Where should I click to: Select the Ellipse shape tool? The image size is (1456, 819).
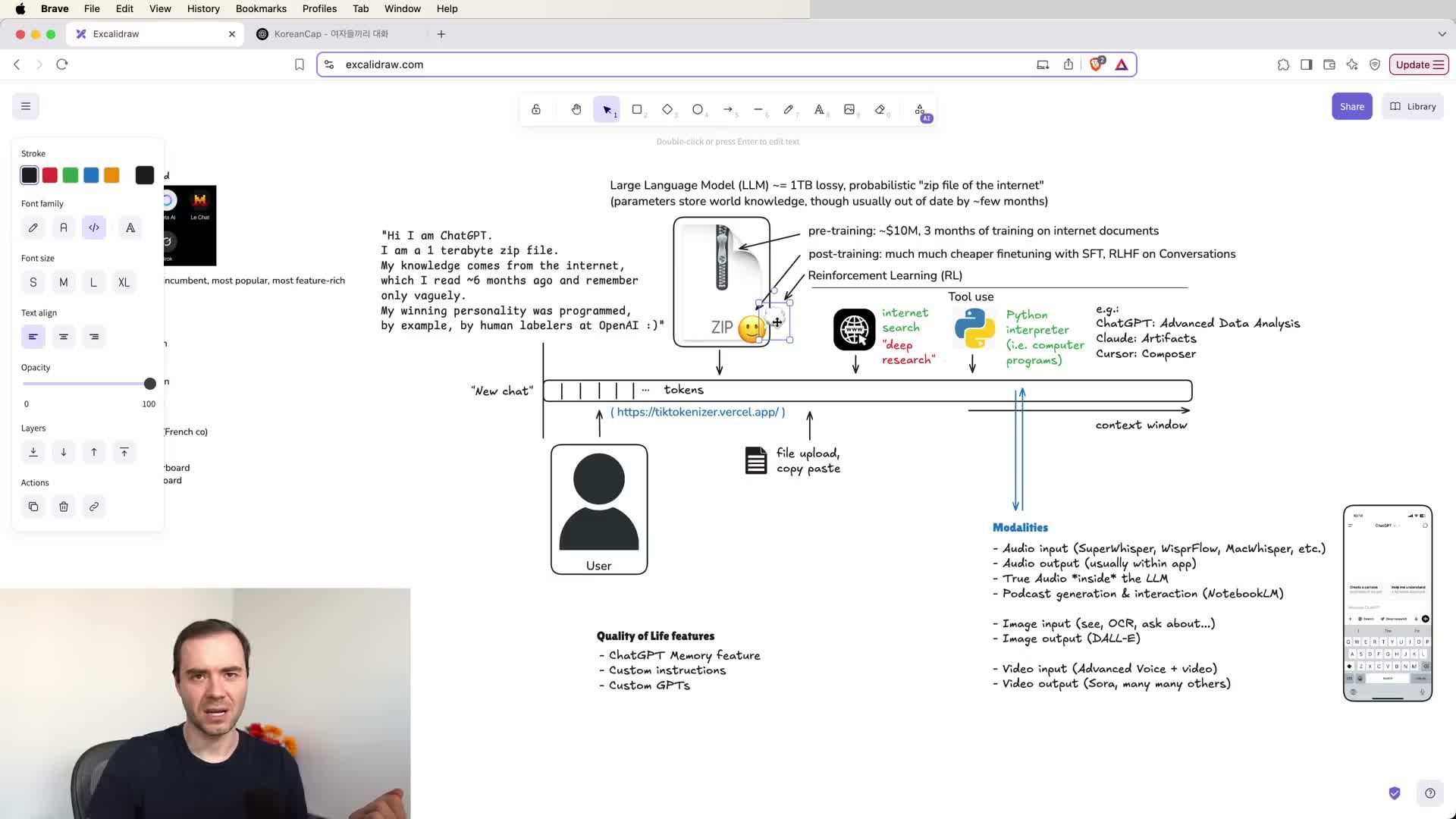pyautogui.click(x=698, y=109)
